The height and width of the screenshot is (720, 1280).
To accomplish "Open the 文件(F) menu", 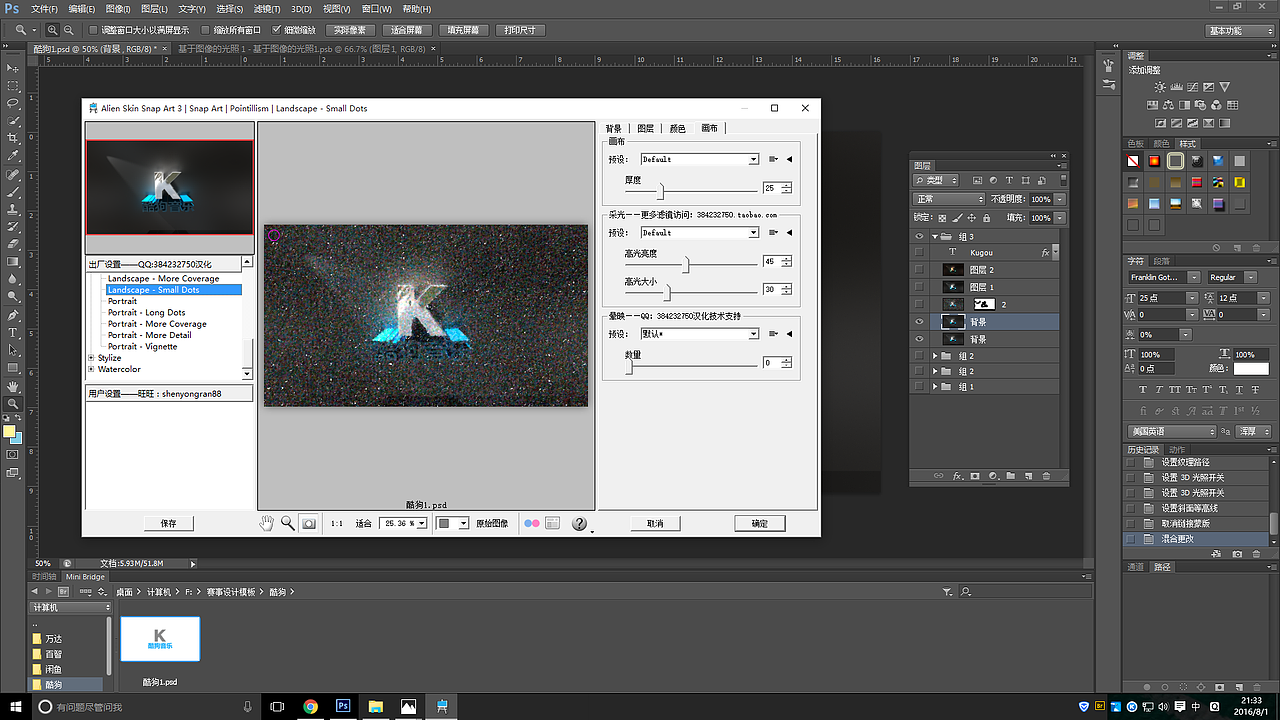I will (44, 9).
